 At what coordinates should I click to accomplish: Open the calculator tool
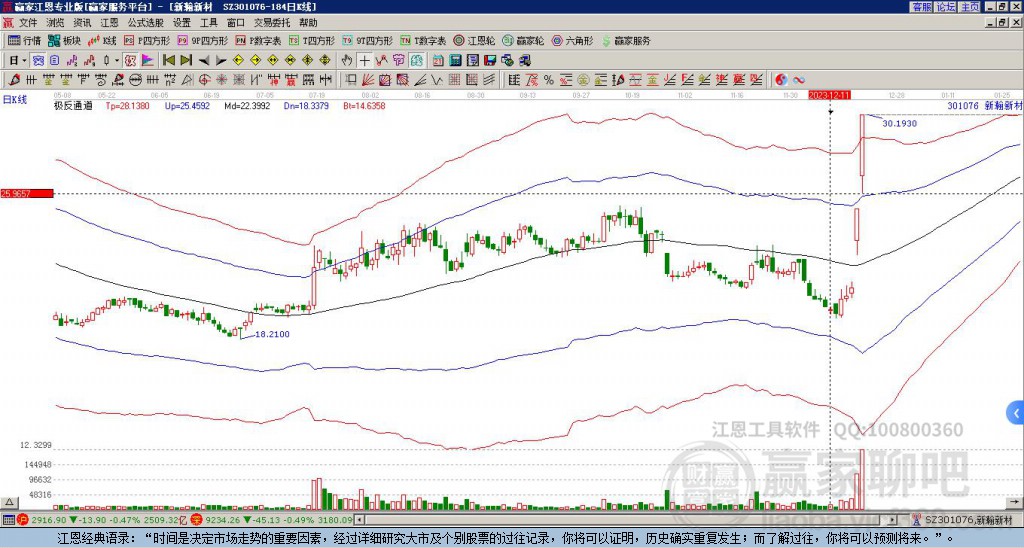tap(456, 61)
